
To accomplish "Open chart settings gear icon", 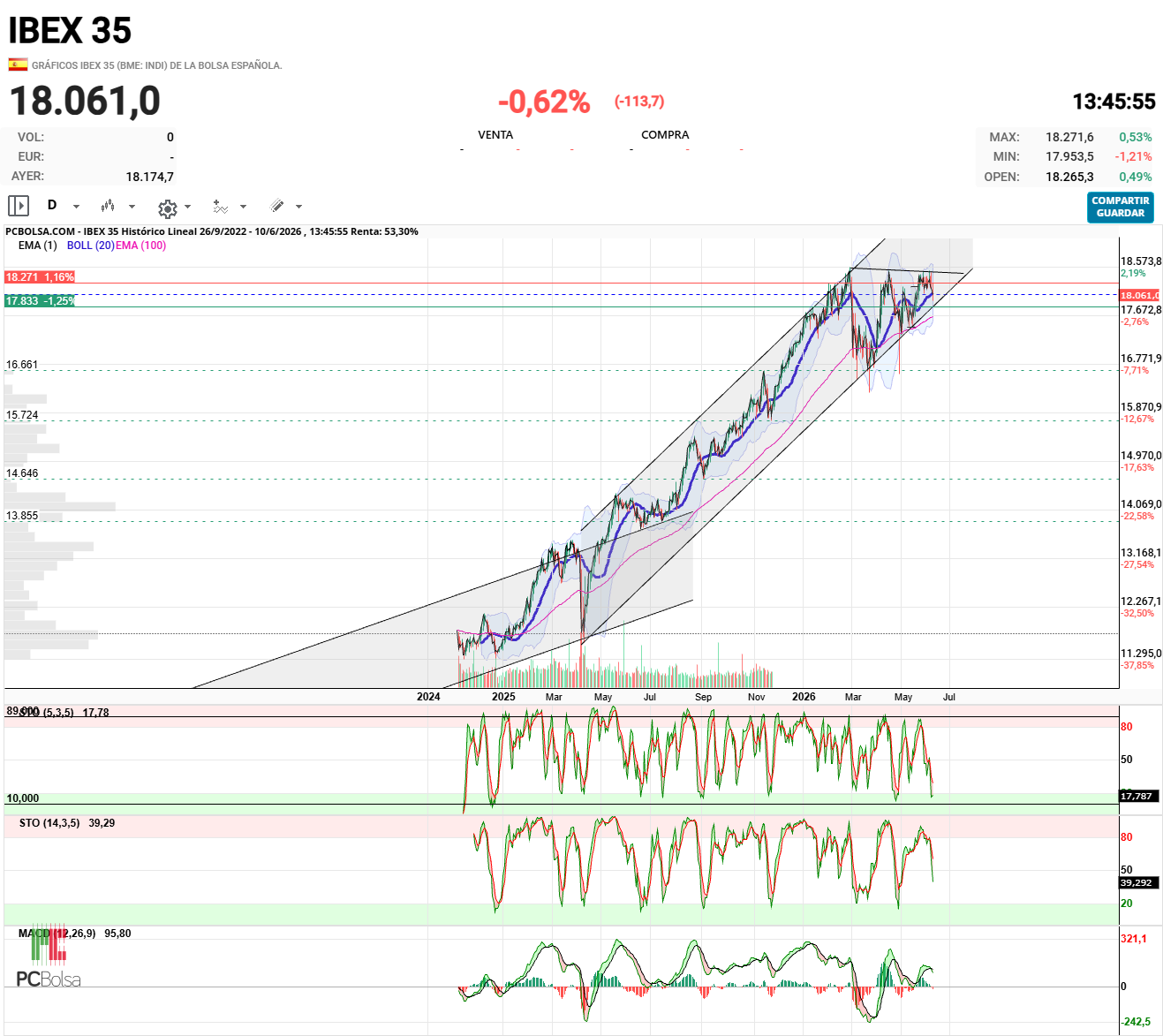I will 168,208.
